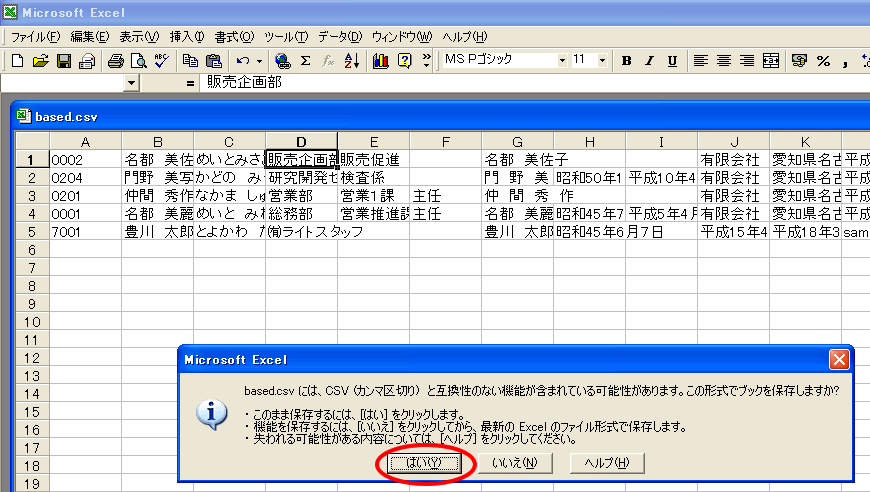
Task: Select cell containing 総務部
Action: click(301, 214)
